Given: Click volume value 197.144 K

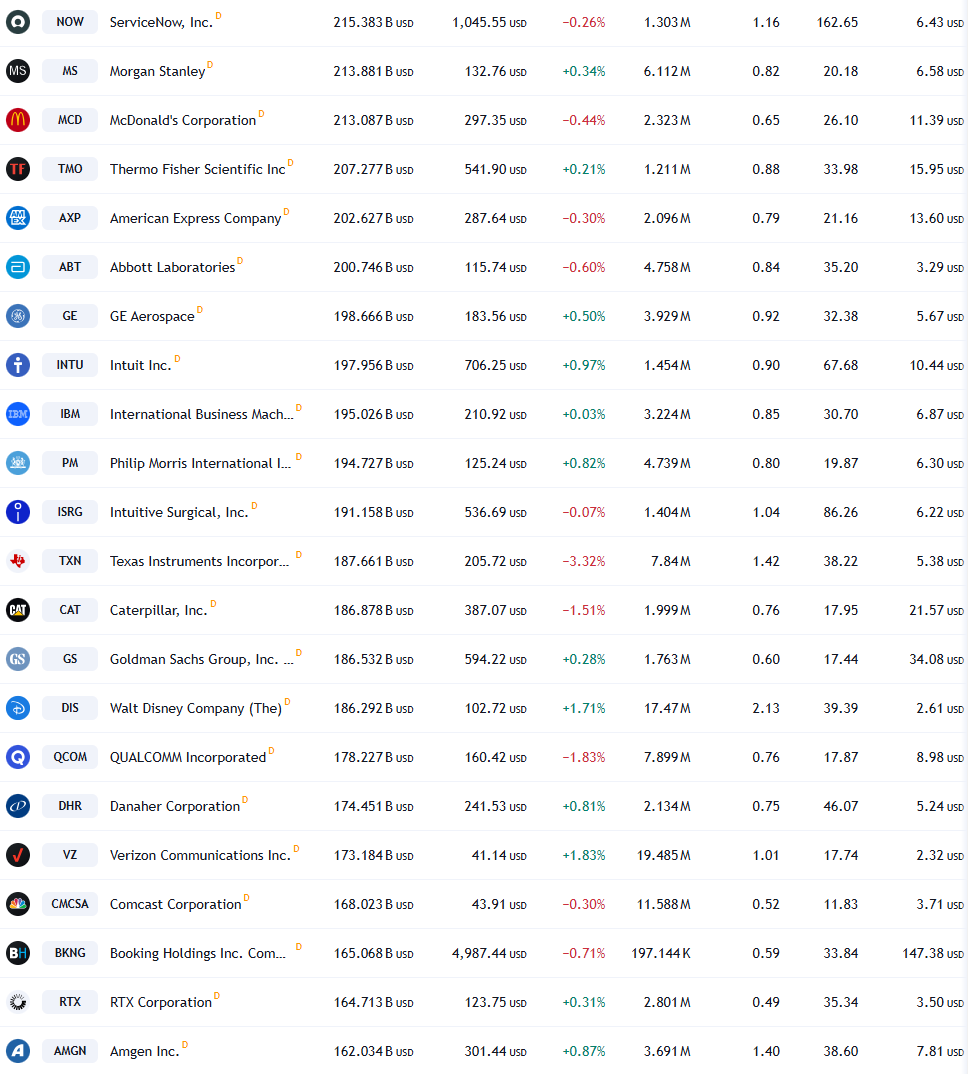Looking at the screenshot, I should point(660,953).
